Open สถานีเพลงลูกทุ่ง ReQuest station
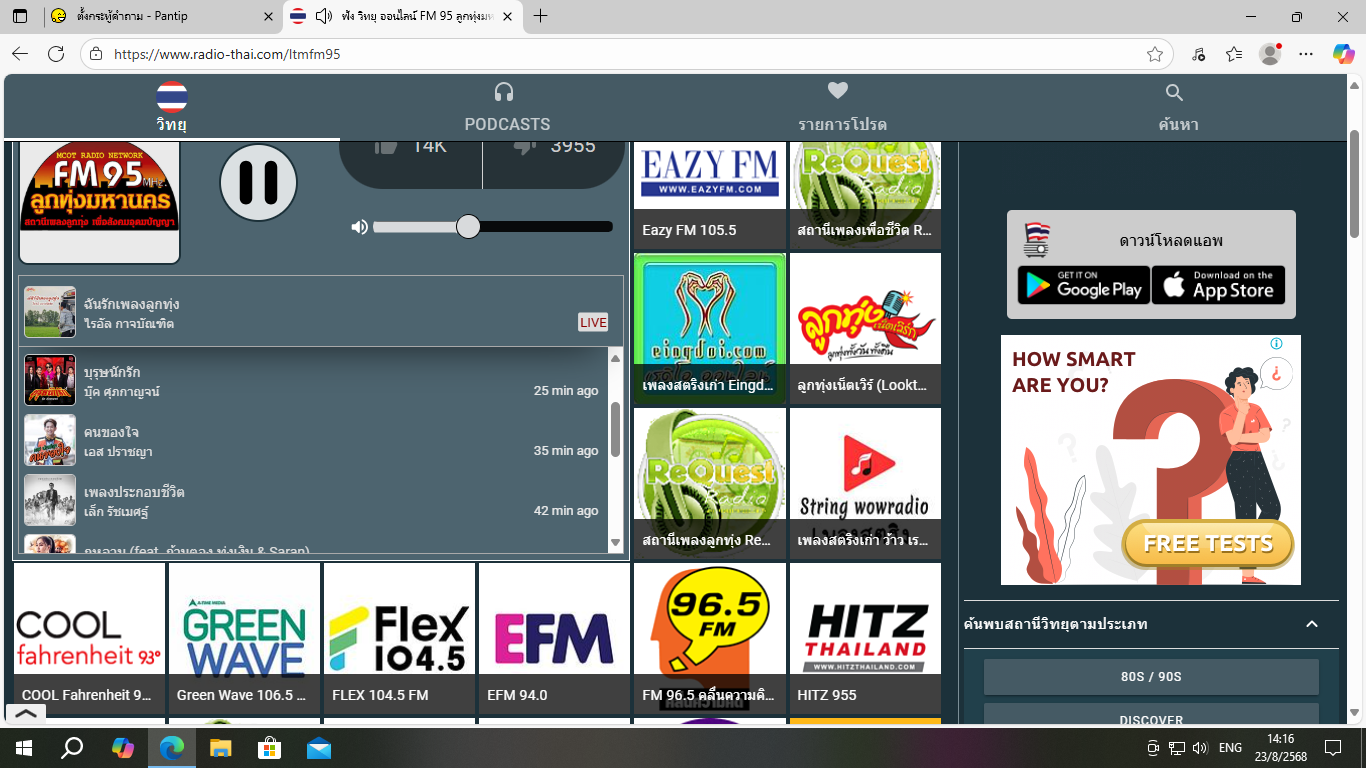This screenshot has height=768, width=1366. tap(710, 483)
